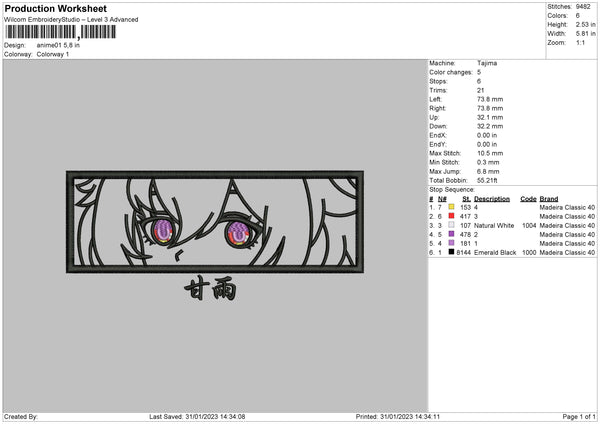Select the min stitch value '0.3 mm'

point(488,162)
